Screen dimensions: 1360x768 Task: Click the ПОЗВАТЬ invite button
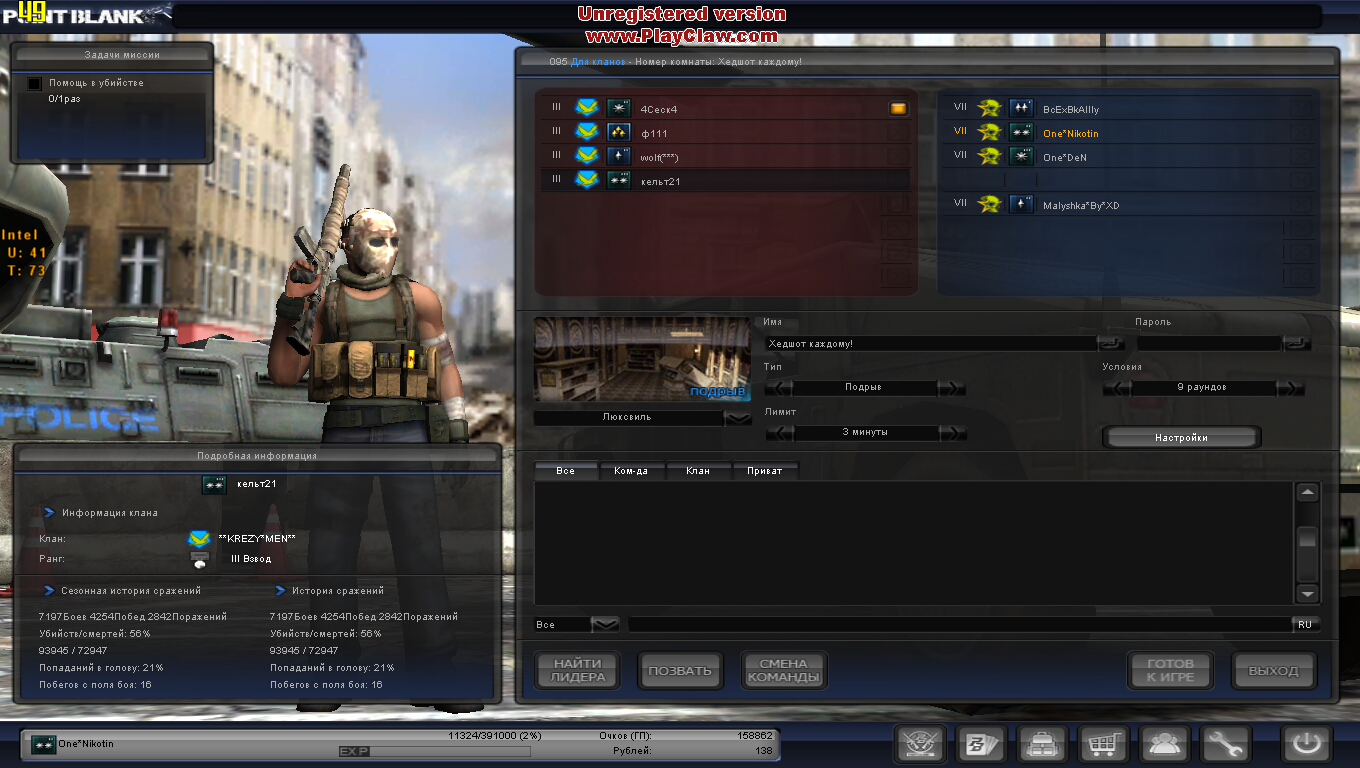click(x=680, y=671)
